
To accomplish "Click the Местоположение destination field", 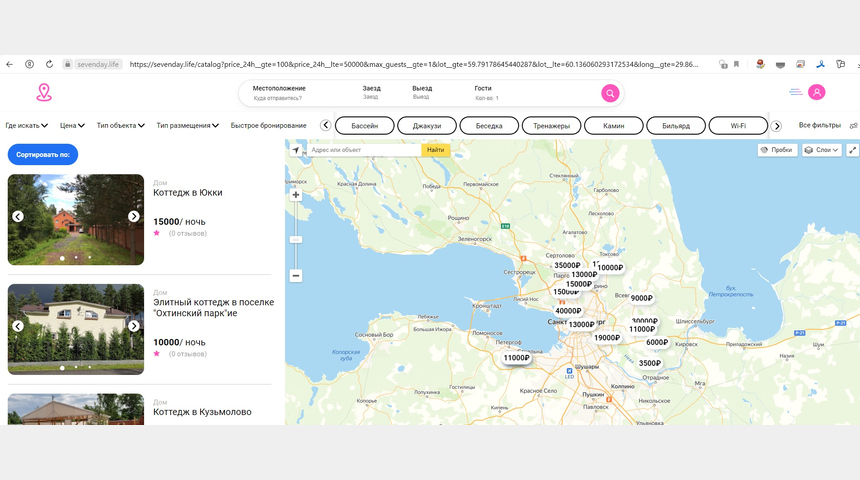I will [x=279, y=93].
